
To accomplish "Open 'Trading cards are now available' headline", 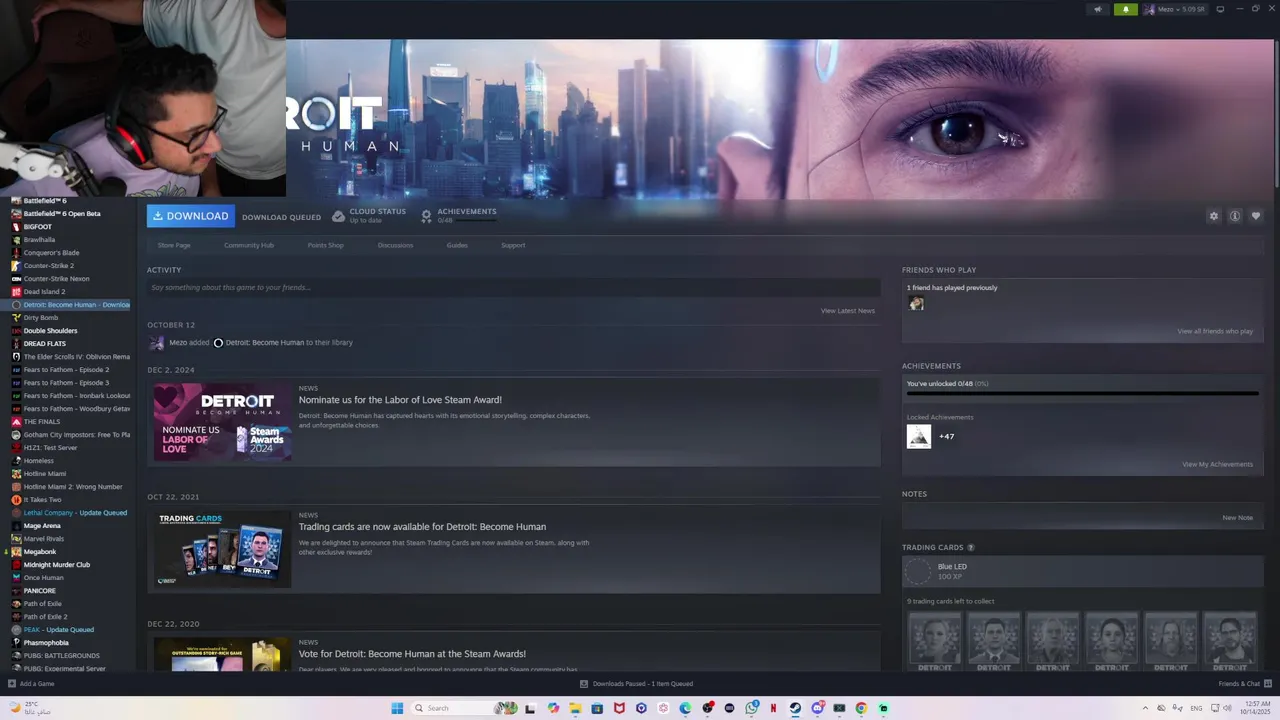I will click(x=422, y=527).
